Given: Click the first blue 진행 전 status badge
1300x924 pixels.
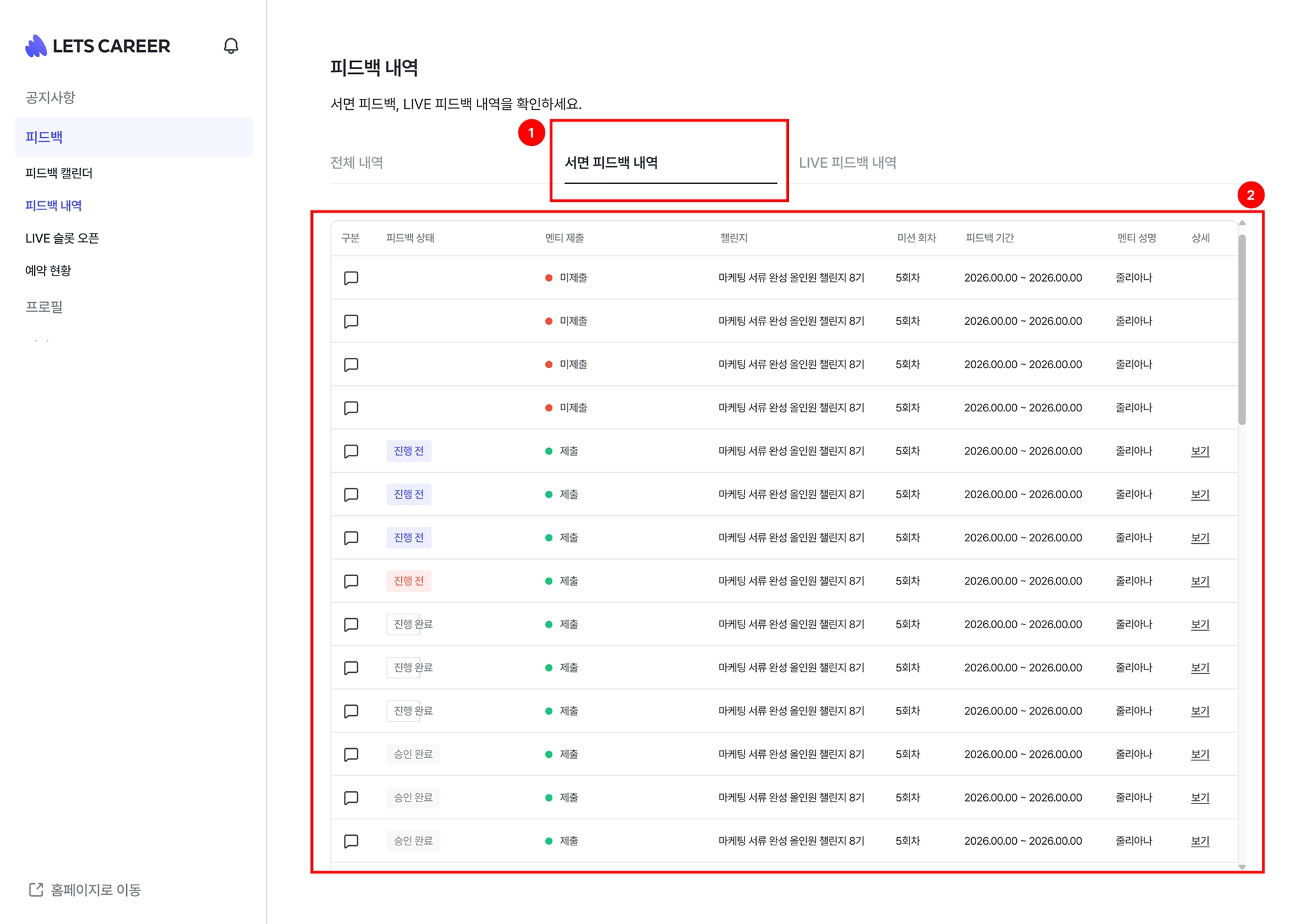Looking at the screenshot, I should click(409, 451).
